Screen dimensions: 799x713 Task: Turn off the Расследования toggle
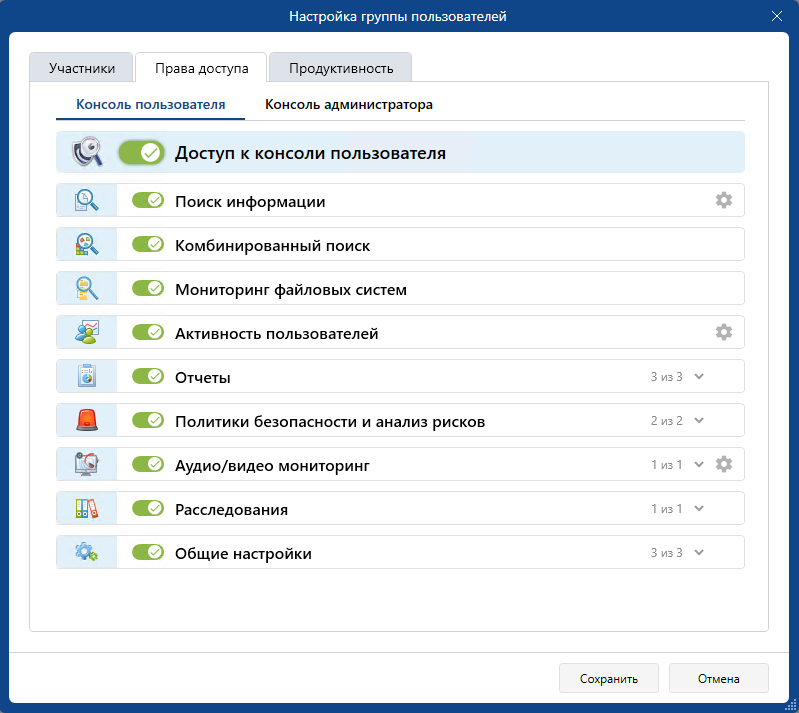[x=148, y=509]
